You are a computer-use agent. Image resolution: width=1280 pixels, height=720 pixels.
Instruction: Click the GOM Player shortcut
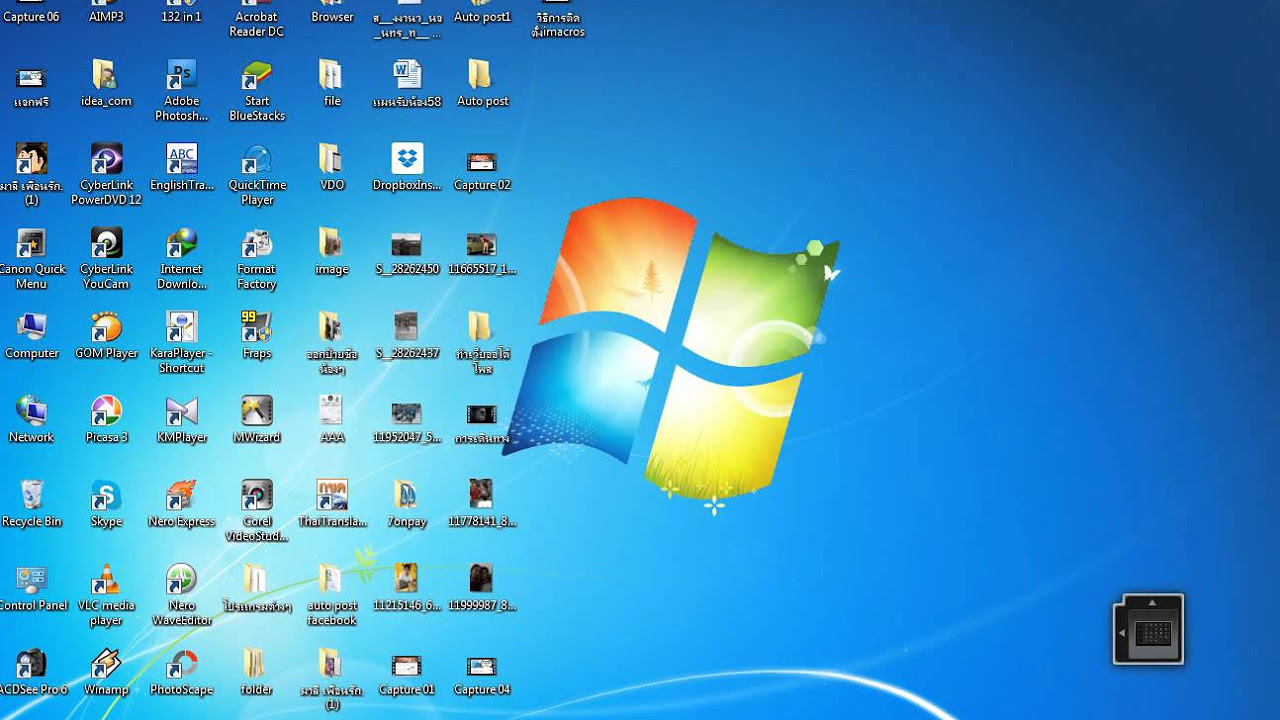(x=106, y=328)
